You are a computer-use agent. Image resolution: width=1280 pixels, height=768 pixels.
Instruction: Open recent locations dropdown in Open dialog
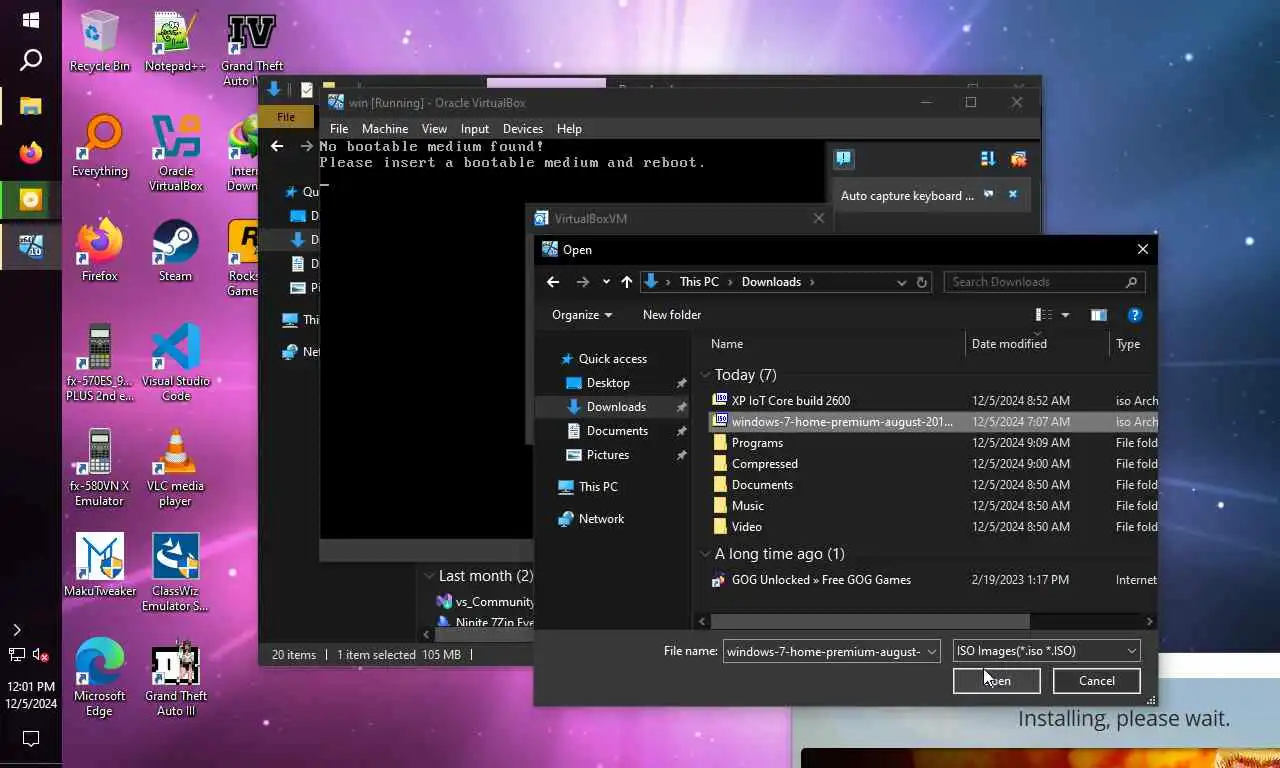pyautogui.click(x=606, y=282)
